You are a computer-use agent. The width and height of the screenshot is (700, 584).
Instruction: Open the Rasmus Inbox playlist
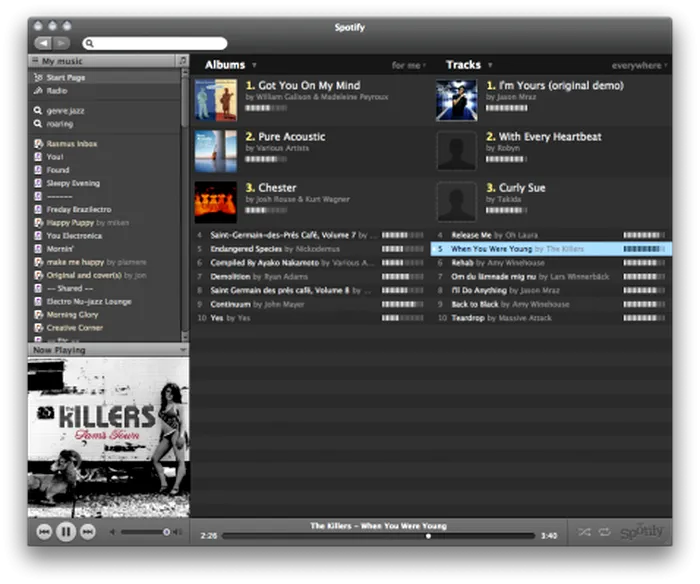[104, 144]
